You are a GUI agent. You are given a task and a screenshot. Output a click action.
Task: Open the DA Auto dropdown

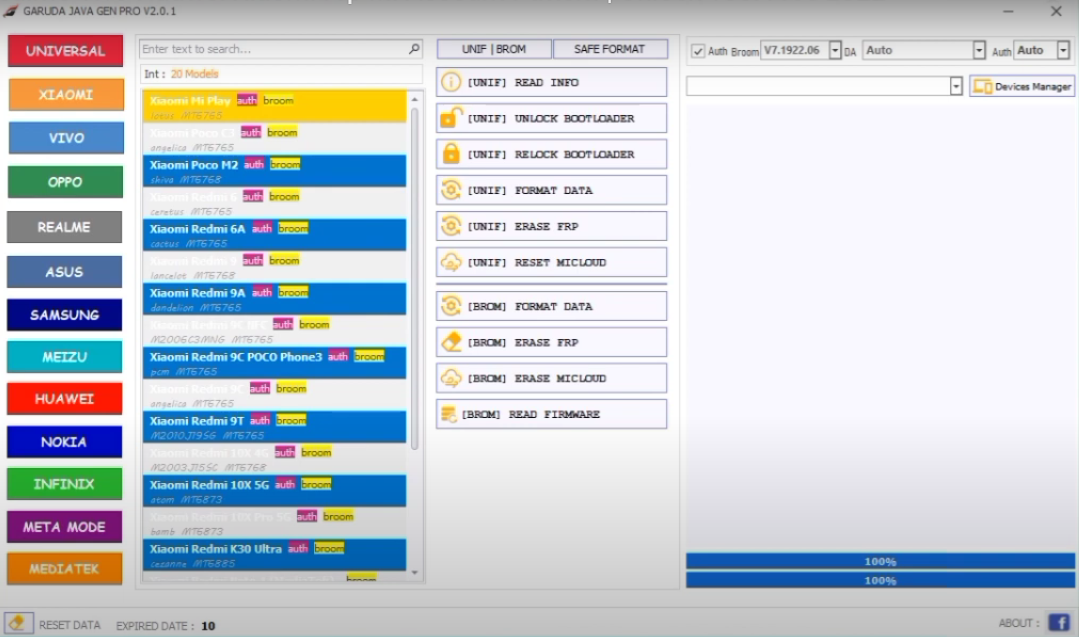coord(979,50)
